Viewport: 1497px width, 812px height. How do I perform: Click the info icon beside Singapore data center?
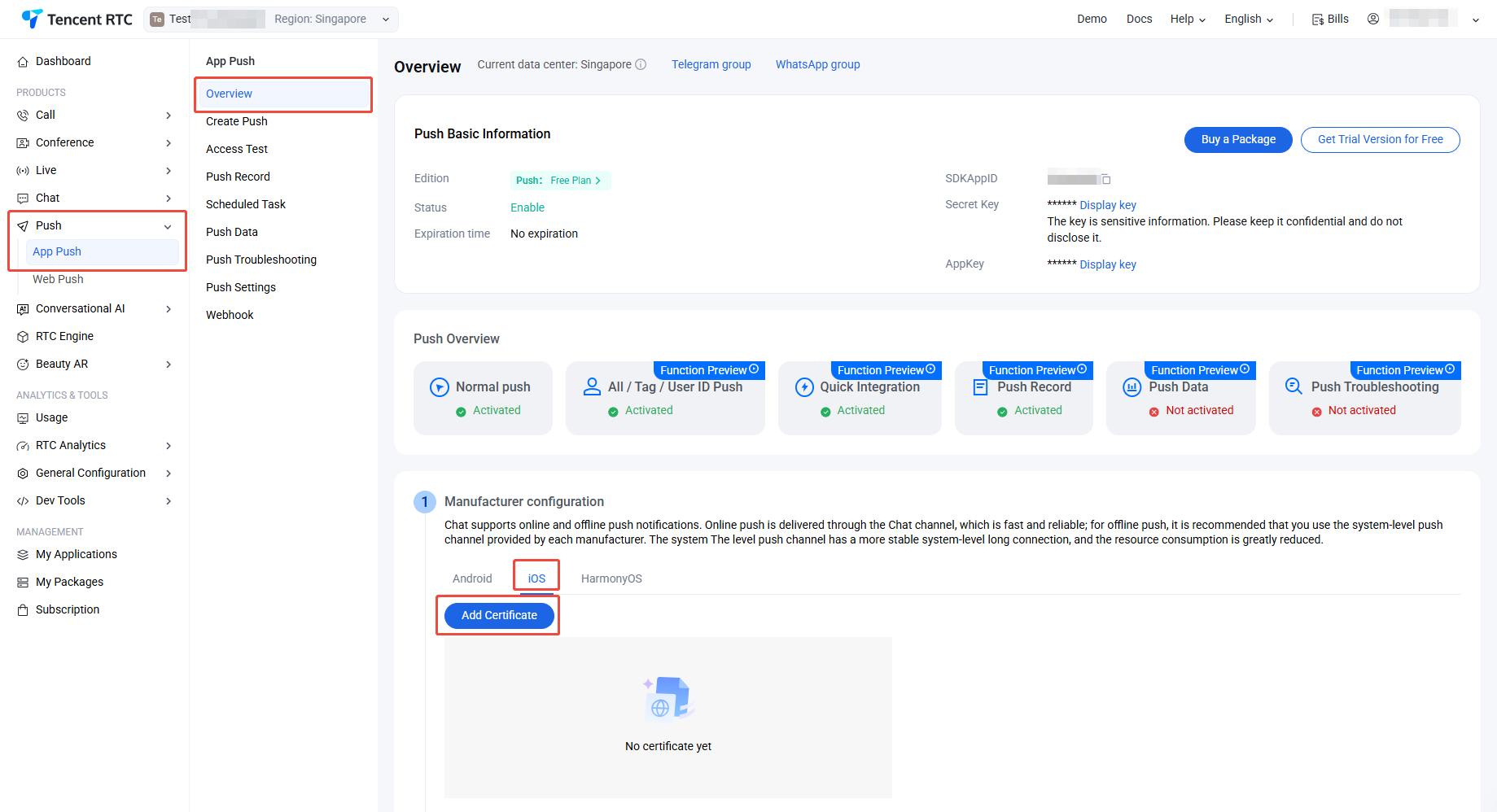click(641, 64)
